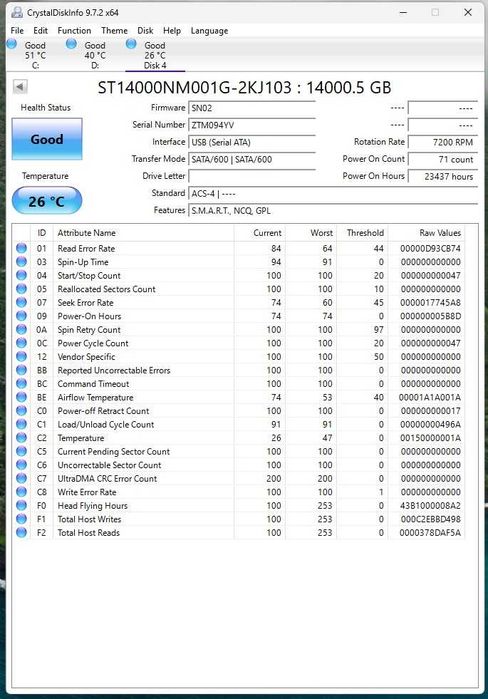The image size is (488, 699).
Task: Click the CrystalDiskInfo app icon in title bar
Action: click(16, 12)
